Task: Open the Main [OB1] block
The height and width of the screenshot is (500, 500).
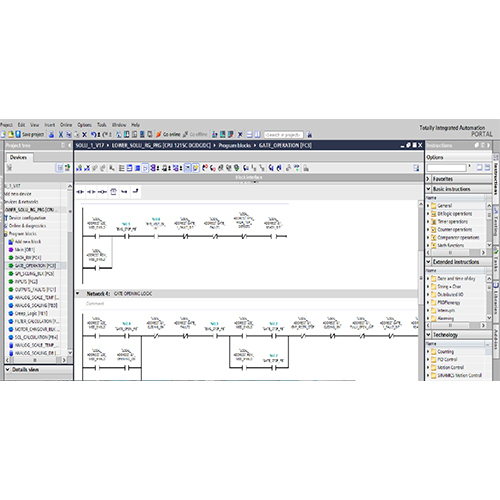Action: click(x=25, y=250)
